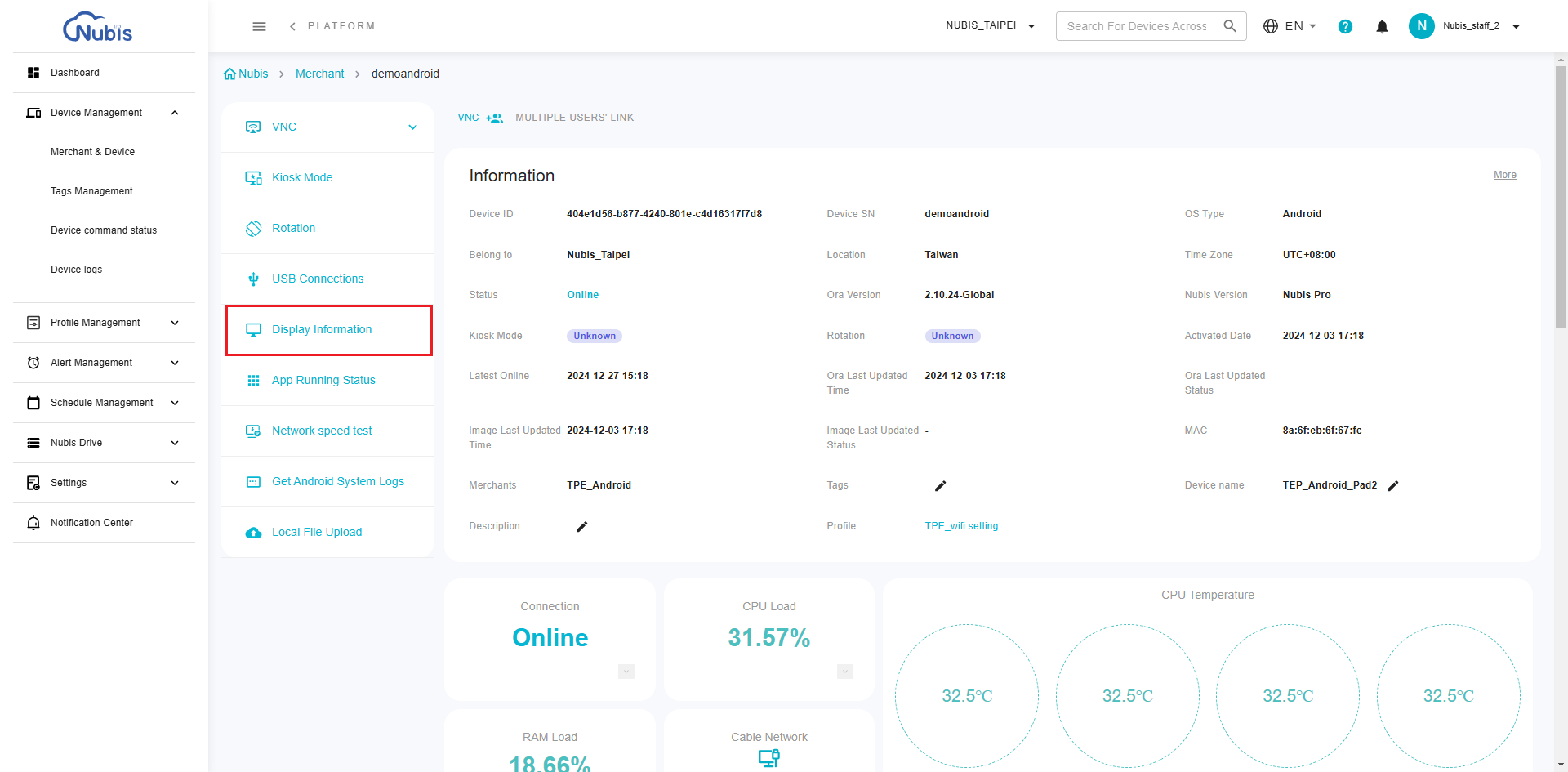Select App Running Status menu item

(328, 381)
